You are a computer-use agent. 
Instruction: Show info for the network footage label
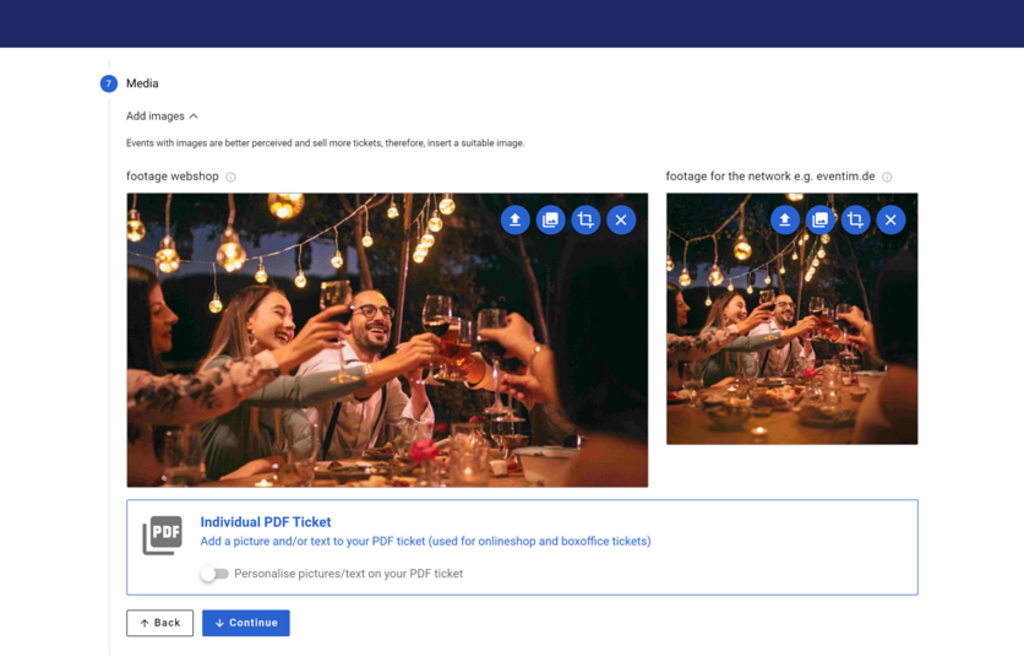click(886, 176)
